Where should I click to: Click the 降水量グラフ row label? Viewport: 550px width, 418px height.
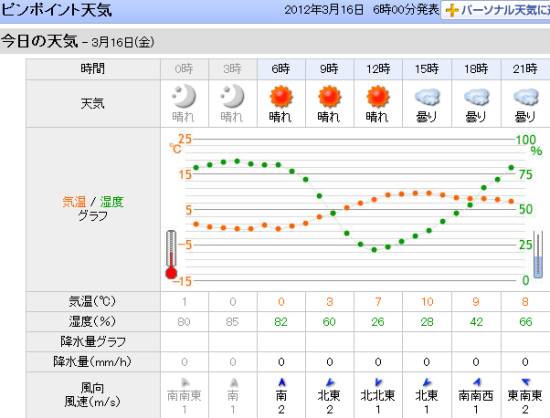pyautogui.click(x=93, y=342)
